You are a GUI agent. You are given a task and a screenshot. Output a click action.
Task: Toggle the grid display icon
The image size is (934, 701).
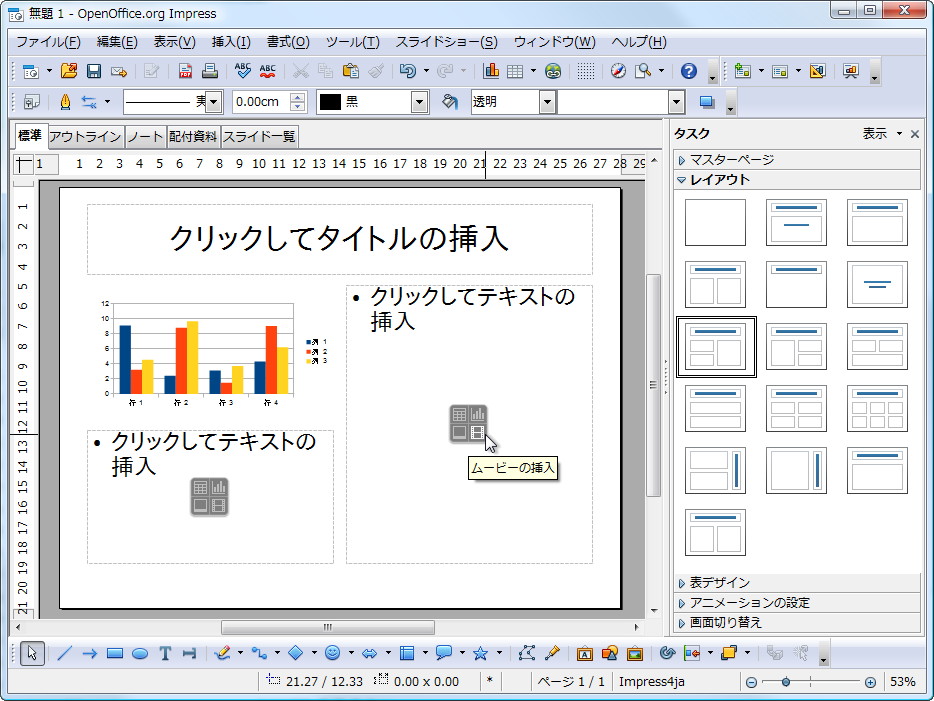pyautogui.click(x=588, y=71)
